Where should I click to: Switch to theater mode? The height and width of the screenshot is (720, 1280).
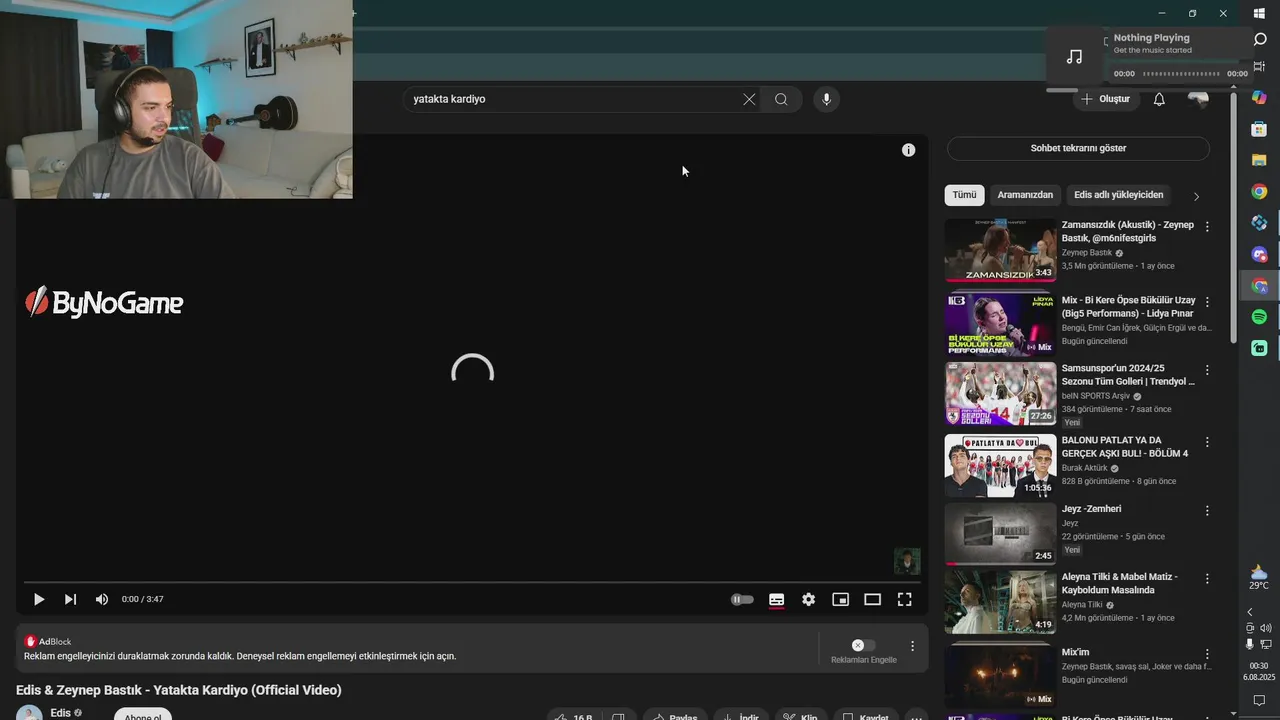coord(872,599)
